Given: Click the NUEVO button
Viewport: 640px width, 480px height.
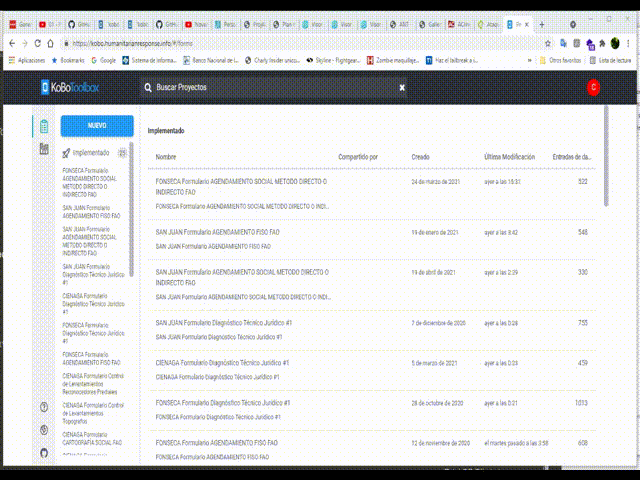Looking at the screenshot, I should (x=97, y=126).
